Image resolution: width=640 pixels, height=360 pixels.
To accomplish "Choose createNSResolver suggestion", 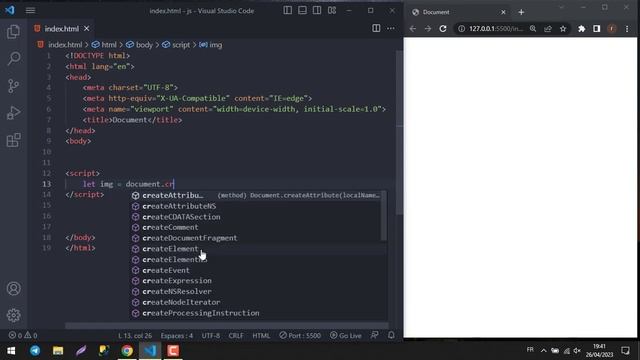I will tap(258, 291).
